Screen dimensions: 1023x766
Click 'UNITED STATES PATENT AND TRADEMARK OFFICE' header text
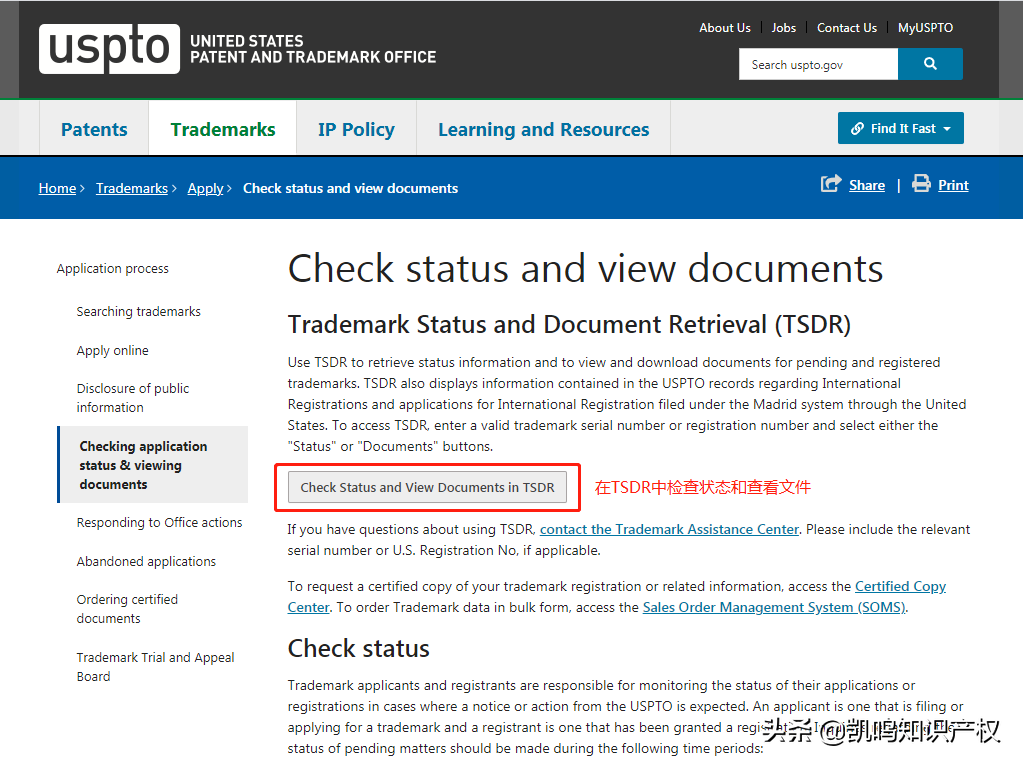coord(313,49)
